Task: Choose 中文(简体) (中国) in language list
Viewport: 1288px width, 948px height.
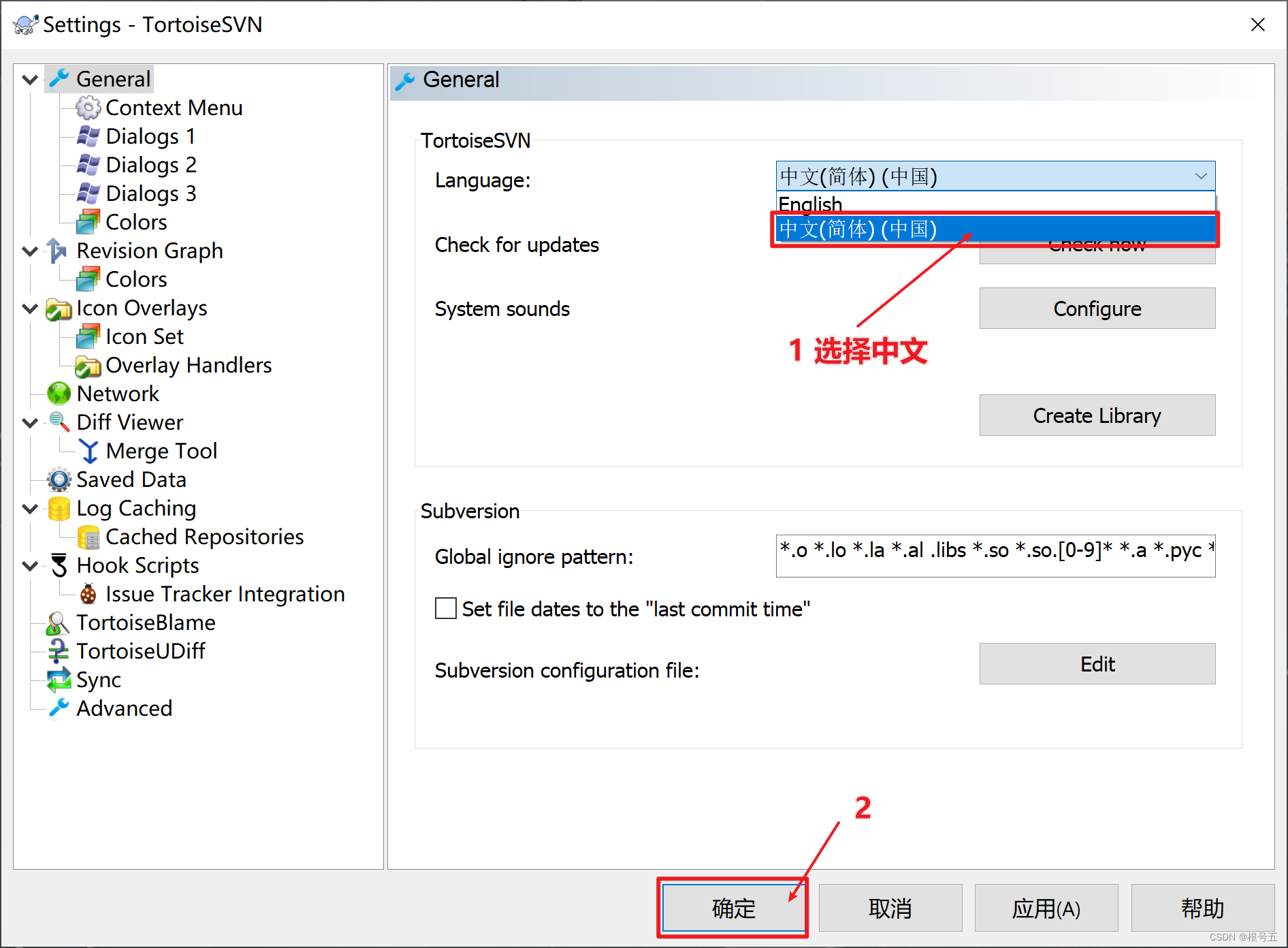Action: coord(995,230)
